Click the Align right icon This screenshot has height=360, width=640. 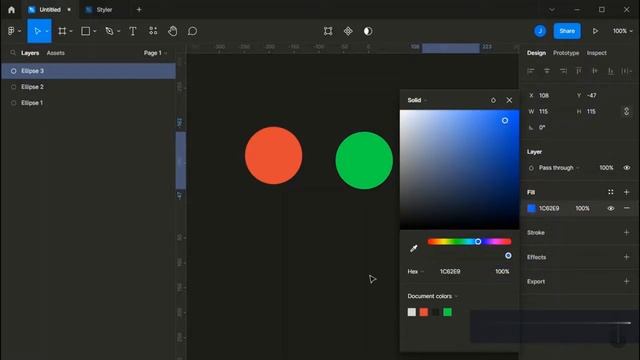(563, 71)
